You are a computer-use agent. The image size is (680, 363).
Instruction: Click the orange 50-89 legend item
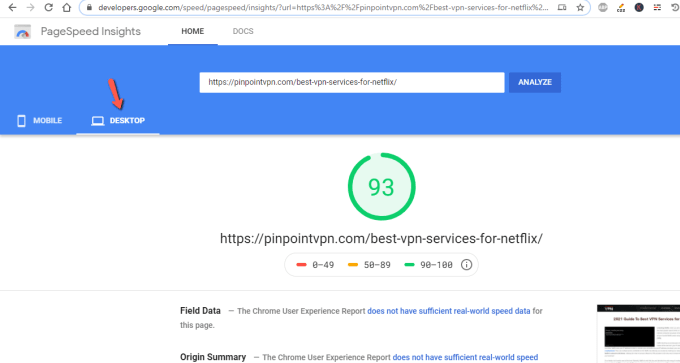tap(369, 265)
